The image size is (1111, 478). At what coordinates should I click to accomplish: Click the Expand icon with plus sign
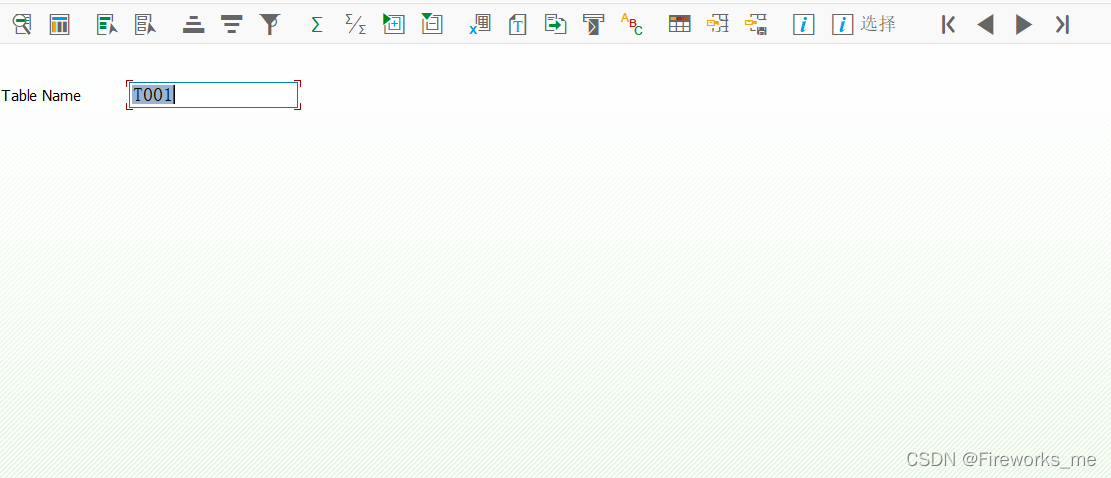pos(393,24)
